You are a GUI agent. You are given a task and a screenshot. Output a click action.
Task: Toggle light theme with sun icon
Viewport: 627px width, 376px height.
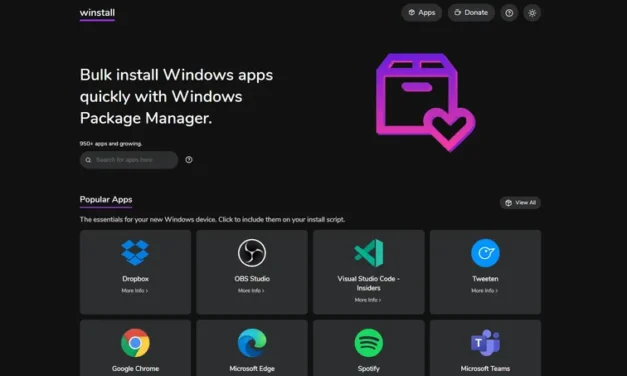pyautogui.click(x=532, y=13)
